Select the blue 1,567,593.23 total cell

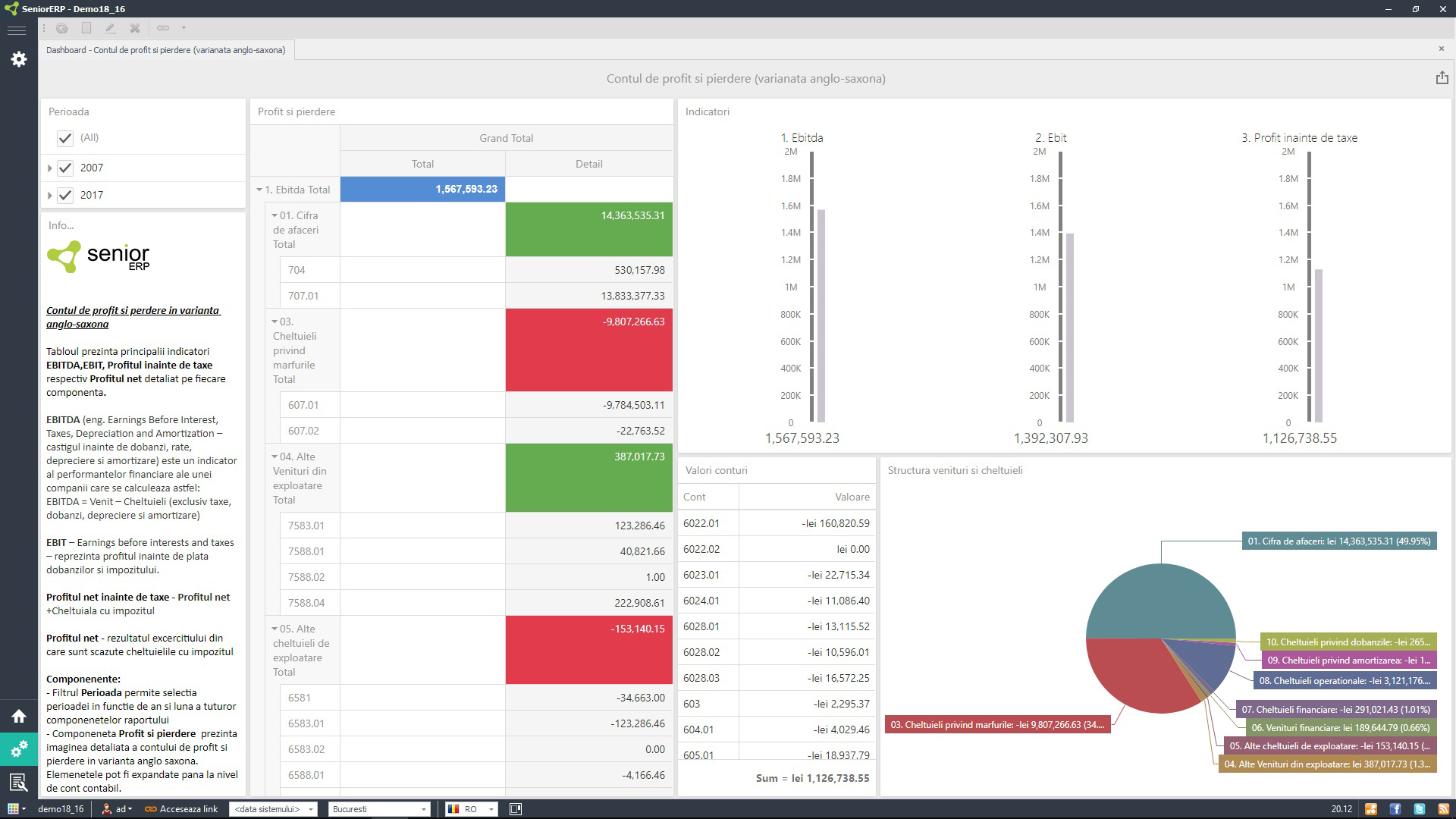coord(422,189)
